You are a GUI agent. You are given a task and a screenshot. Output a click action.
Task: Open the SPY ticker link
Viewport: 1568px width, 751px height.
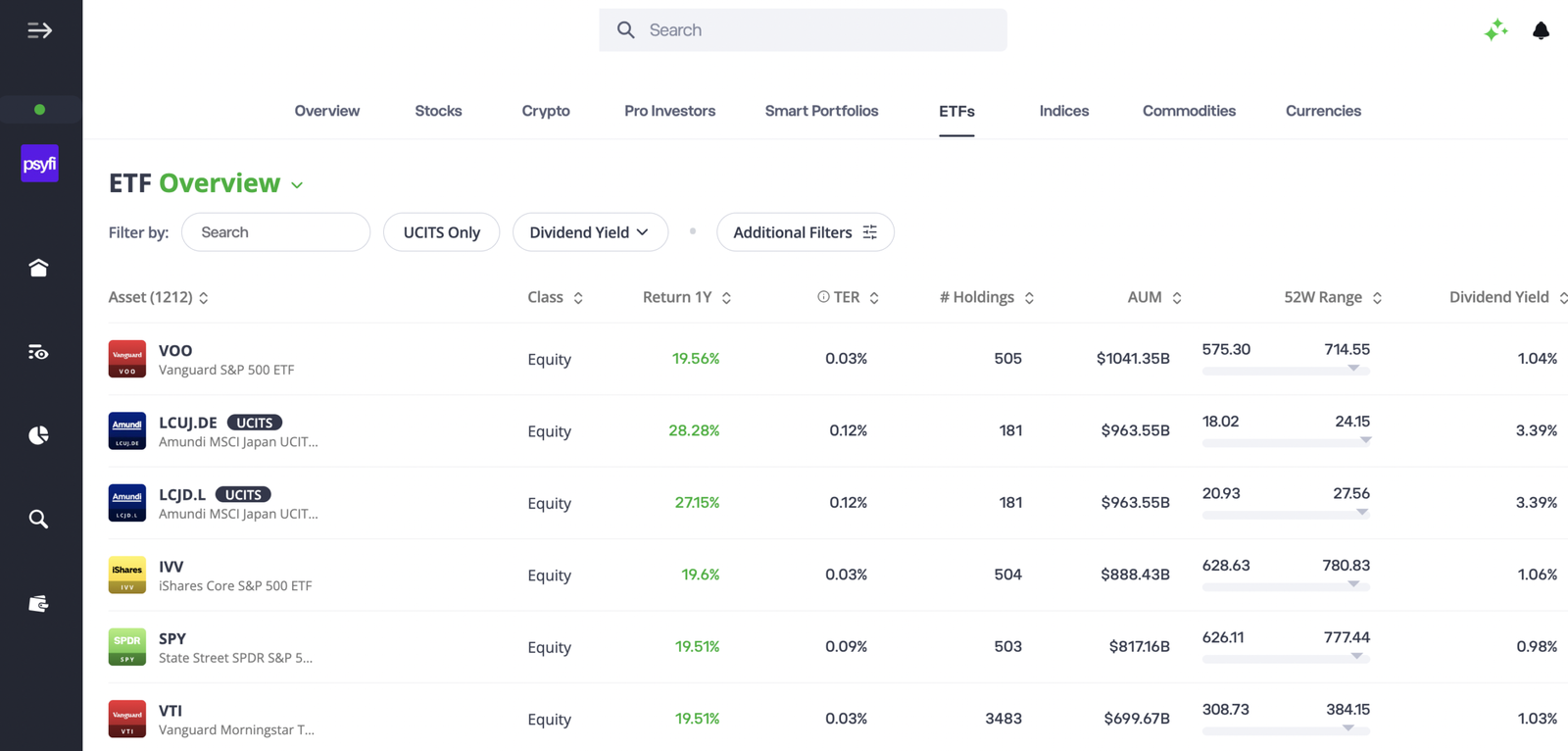point(172,638)
